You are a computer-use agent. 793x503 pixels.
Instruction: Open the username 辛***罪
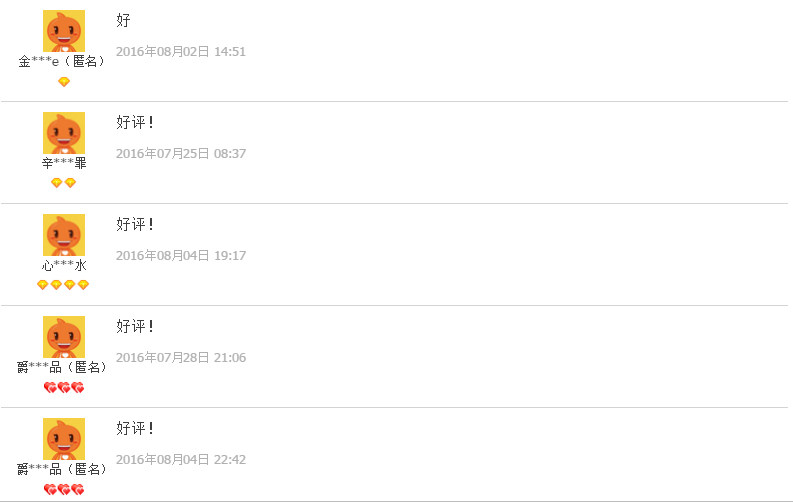coord(64,163)
